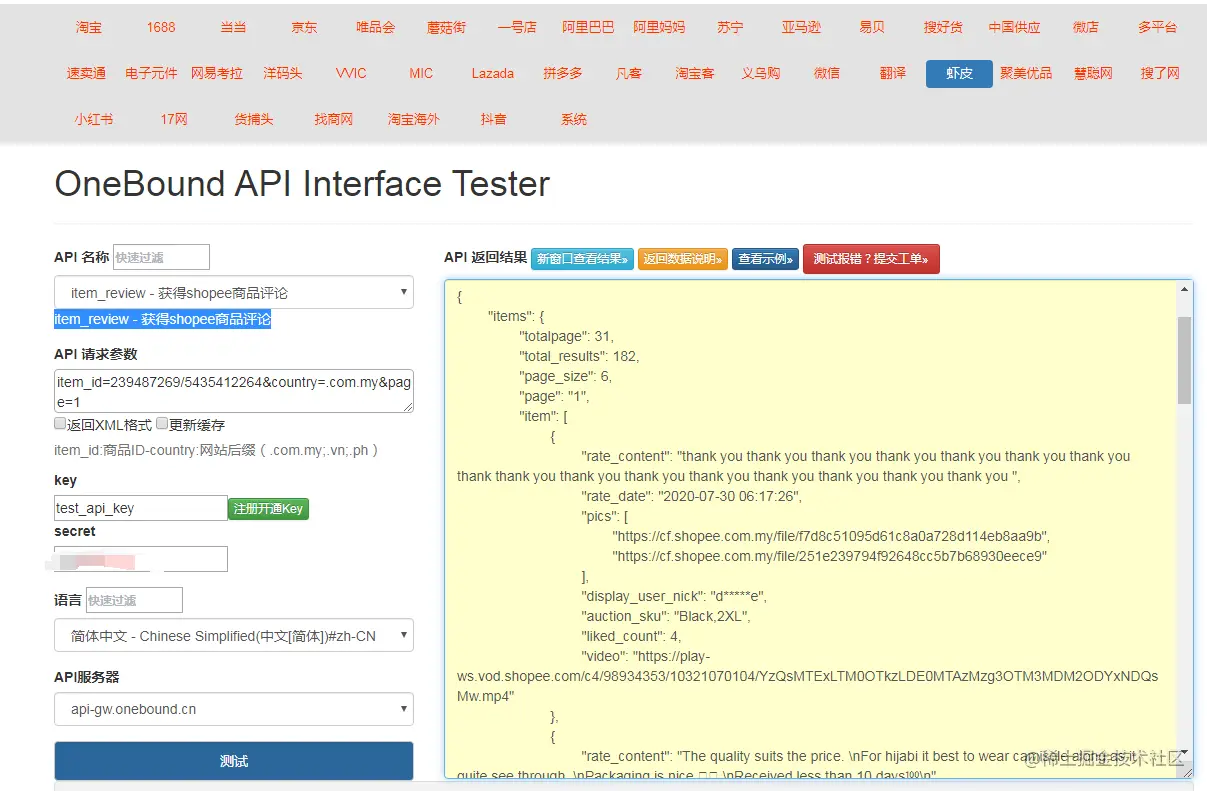Expand the 简体中文 language dropdown
The image size is (1207, 791).
point(233,636)
